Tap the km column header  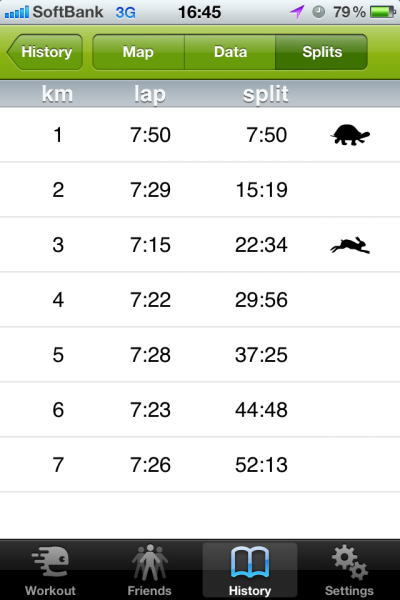point(57,94)
